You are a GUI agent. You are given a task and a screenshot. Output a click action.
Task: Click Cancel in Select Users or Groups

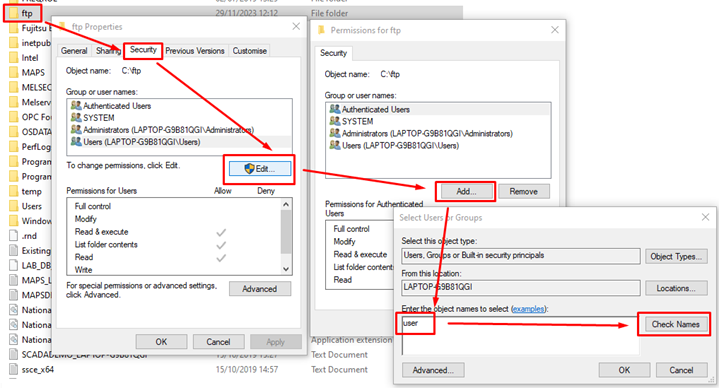[x=681, y=370]
